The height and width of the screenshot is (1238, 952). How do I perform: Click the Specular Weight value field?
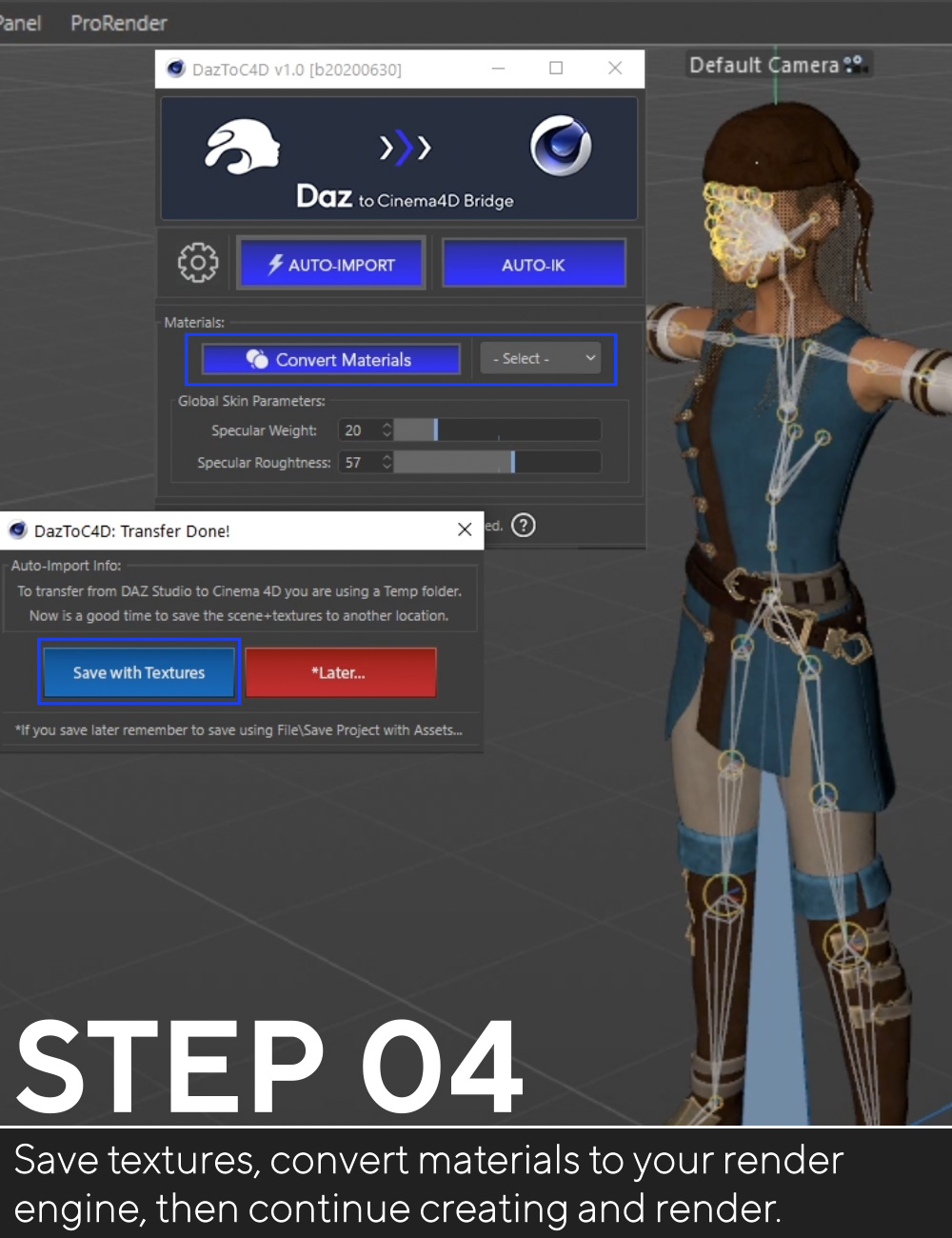click(x=359, y=430)
